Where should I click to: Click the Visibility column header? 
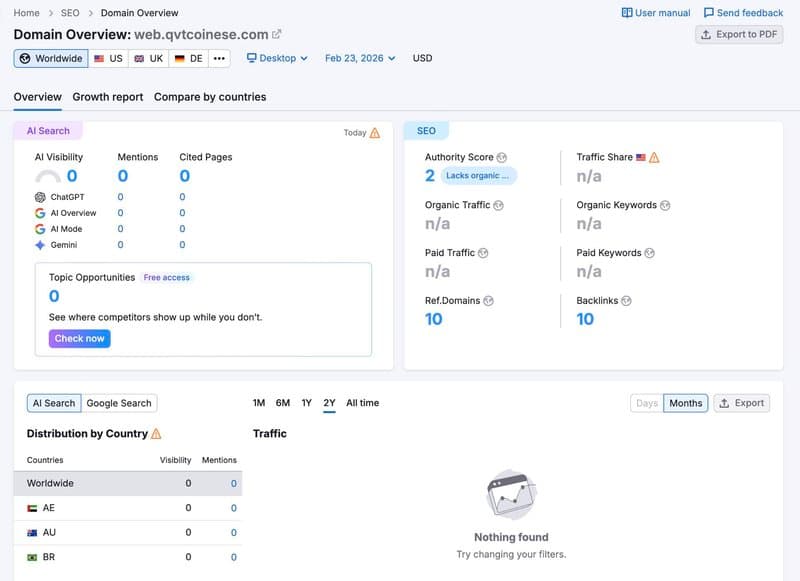click(x=176, y=460)
